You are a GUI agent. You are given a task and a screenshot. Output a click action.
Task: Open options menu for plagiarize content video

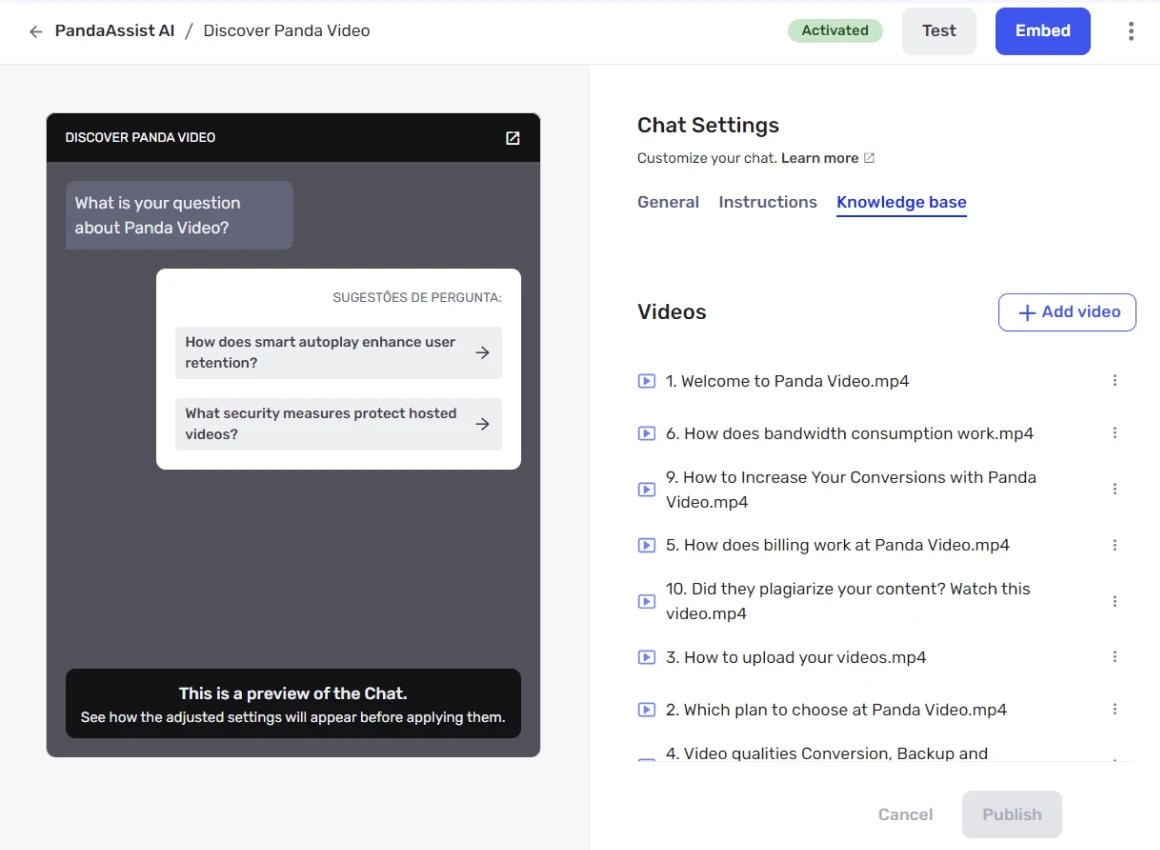[x=1115, y=601]
